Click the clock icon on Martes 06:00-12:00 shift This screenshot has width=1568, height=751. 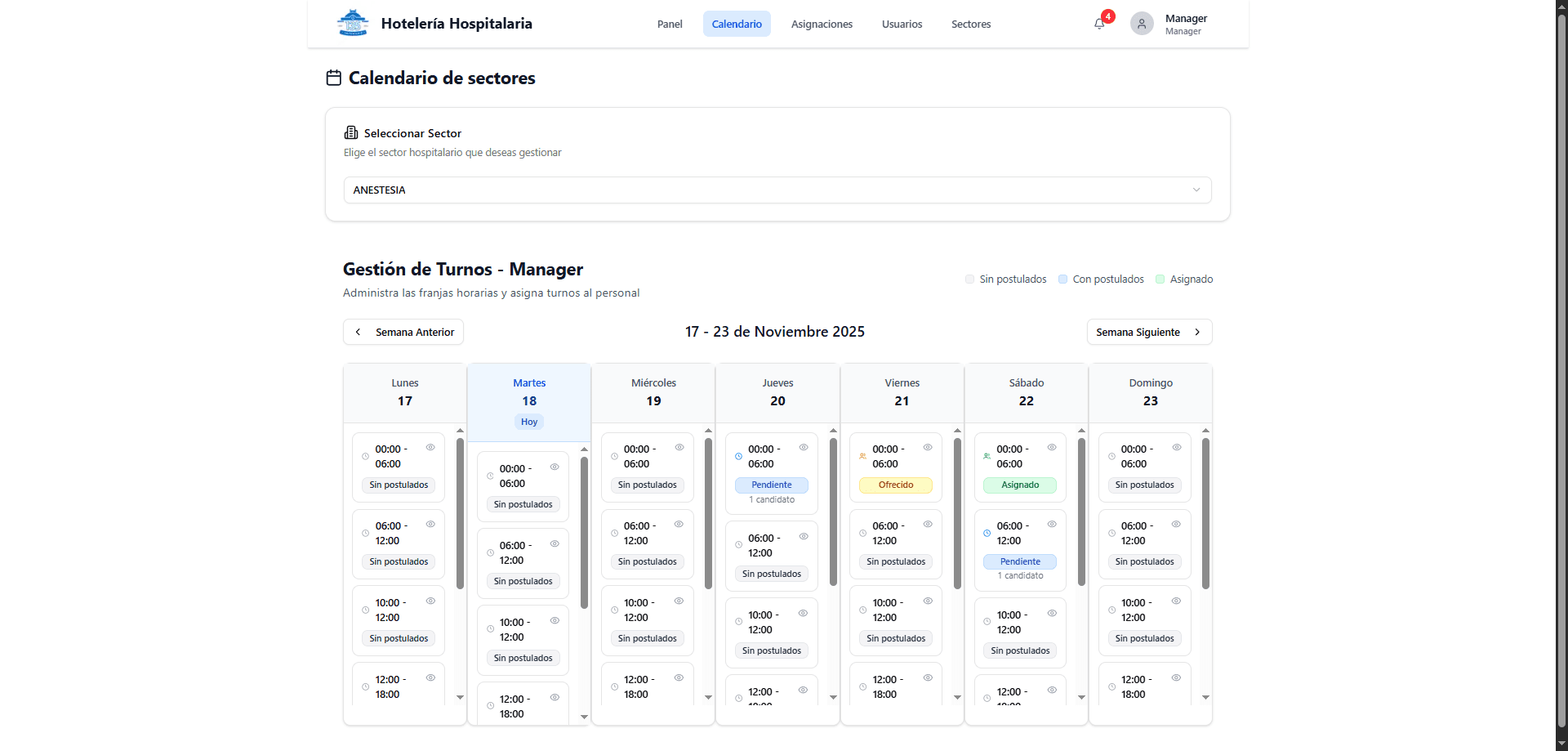tap(490, 552)
